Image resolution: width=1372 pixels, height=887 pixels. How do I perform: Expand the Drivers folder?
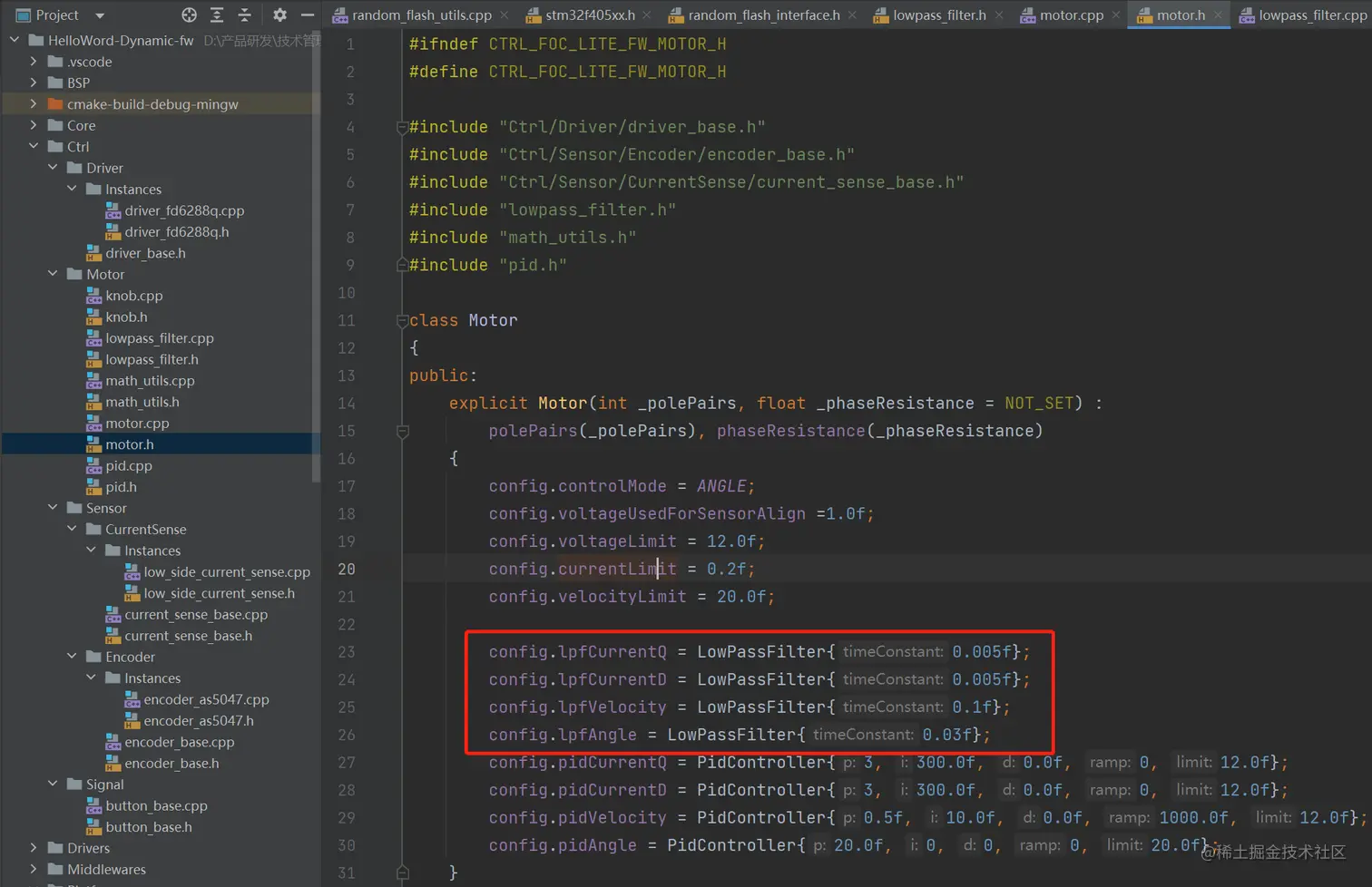[34, 848]
